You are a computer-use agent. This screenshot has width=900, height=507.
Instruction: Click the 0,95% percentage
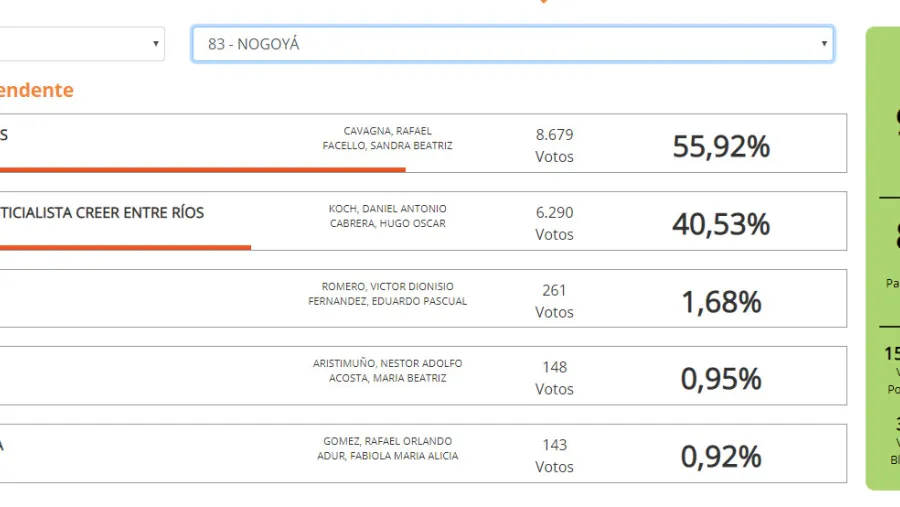[x=721, y=379]
